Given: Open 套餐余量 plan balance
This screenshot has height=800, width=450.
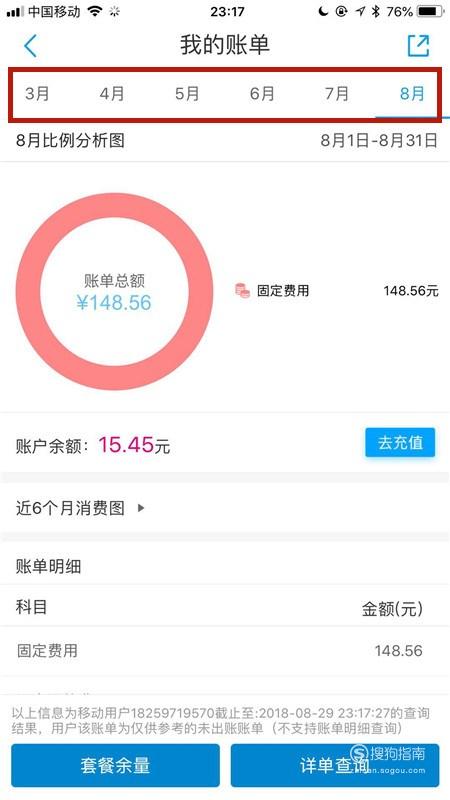Looking at the screenshot, I should point(115,765).
